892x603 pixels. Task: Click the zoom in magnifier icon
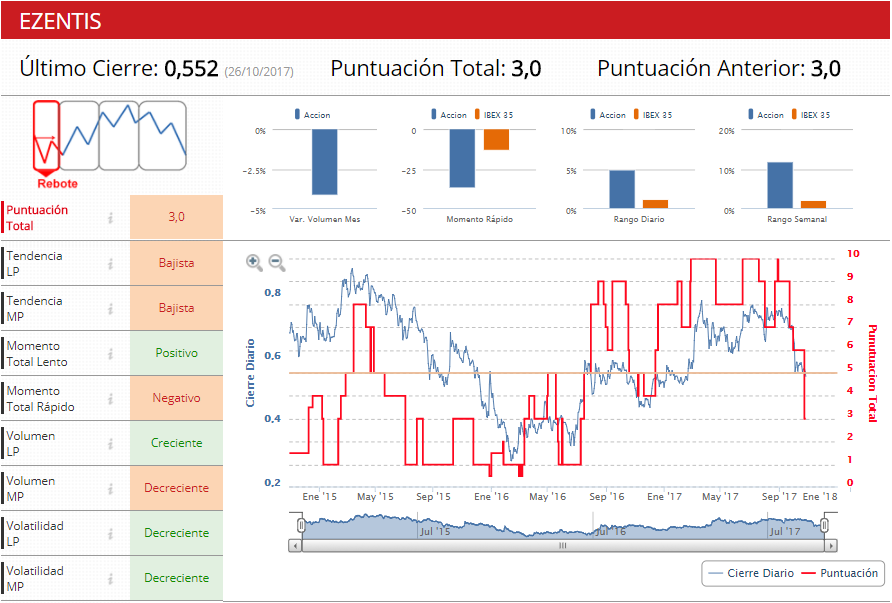[254, 262]
